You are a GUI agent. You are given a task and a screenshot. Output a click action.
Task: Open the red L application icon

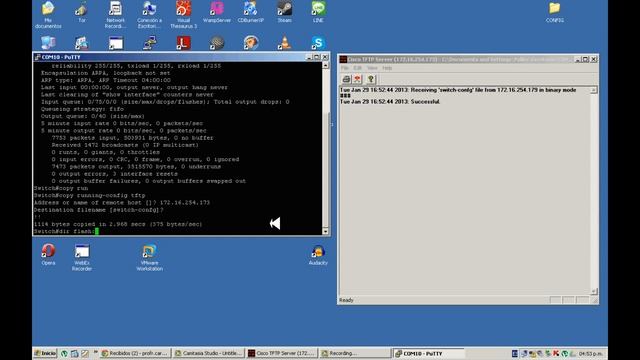183,42
